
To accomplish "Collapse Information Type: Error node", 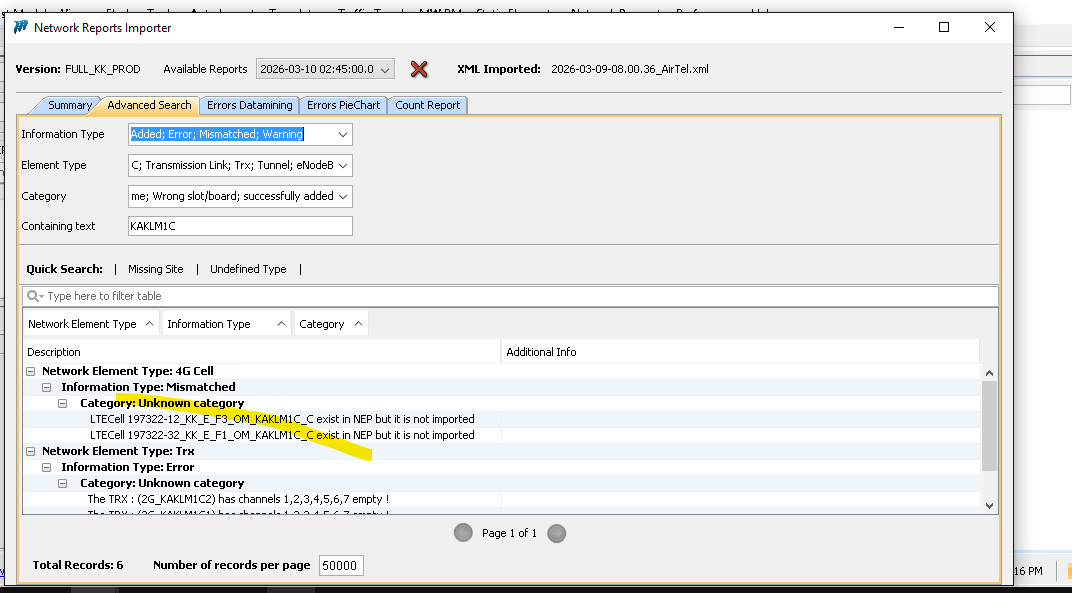I will [47, 467].
